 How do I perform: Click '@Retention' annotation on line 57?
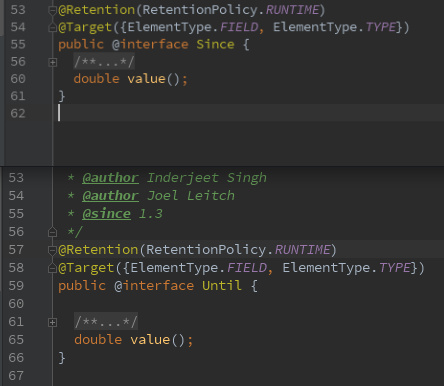tap(98, 250)
